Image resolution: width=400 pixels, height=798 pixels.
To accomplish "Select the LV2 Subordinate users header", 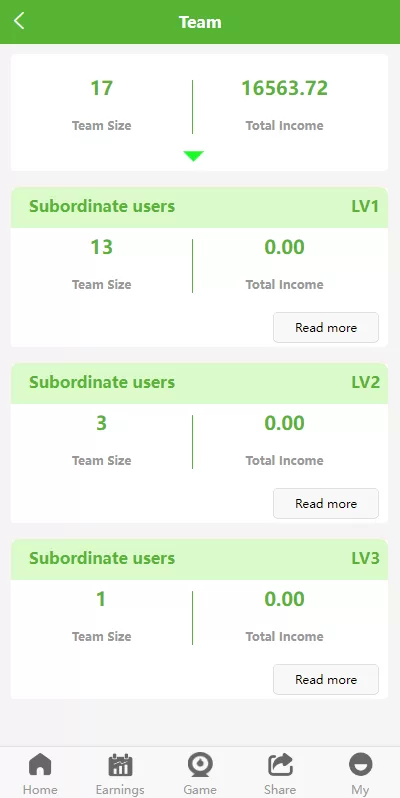I will tap(199, 383).
